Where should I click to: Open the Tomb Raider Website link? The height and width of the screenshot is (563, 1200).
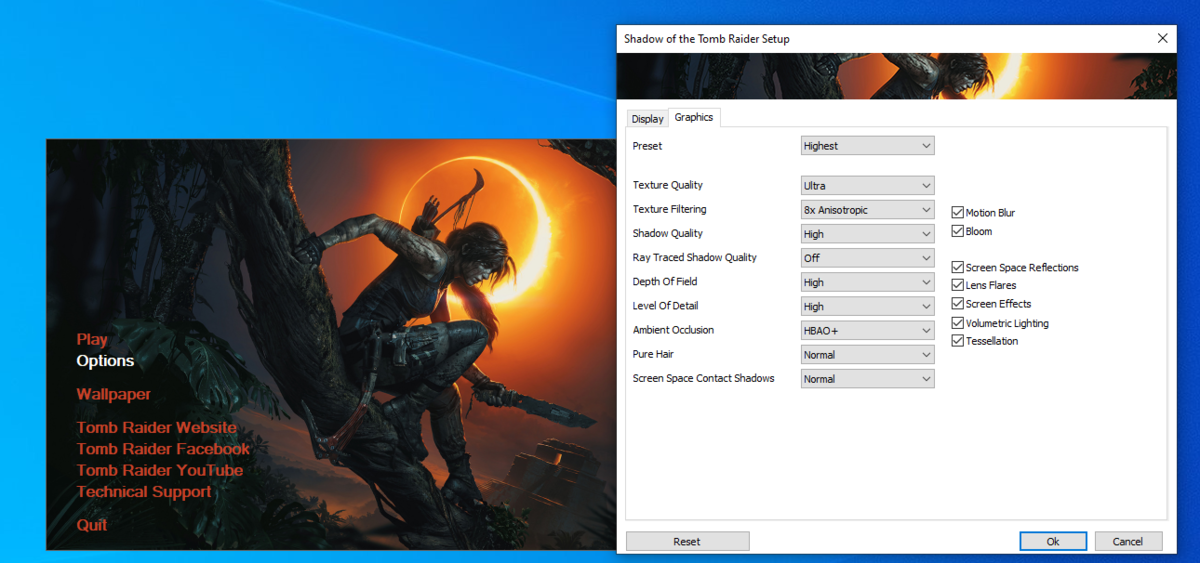(x=157, y=428)
